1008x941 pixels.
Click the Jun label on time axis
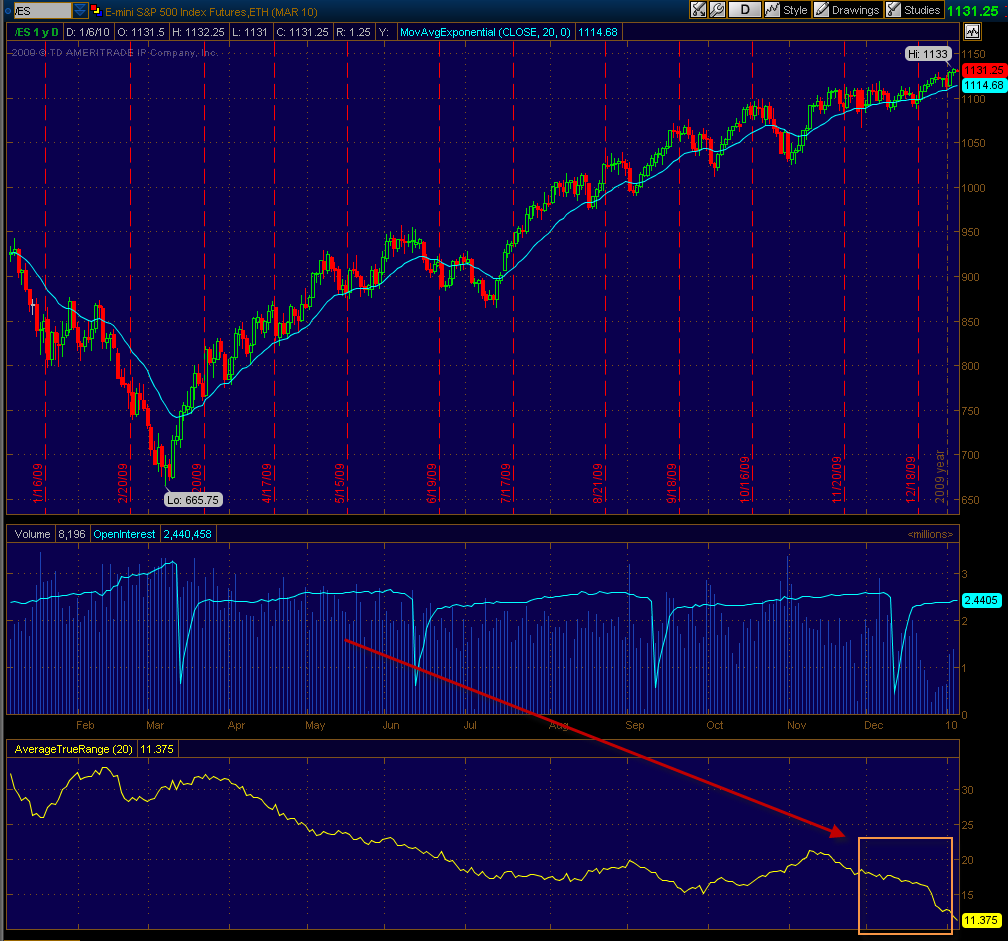391,725
